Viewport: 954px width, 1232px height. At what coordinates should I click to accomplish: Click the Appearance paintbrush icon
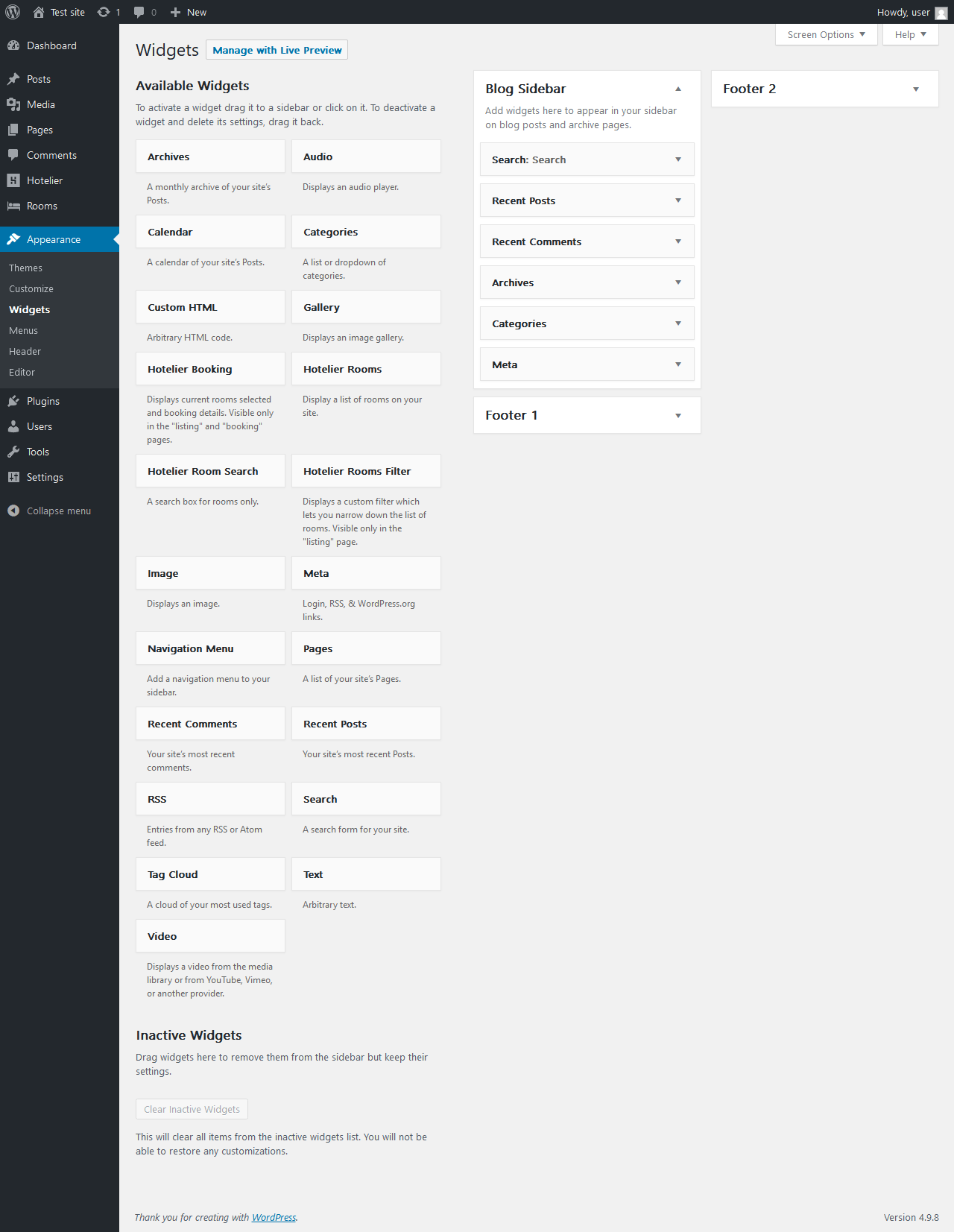(13, 239)
